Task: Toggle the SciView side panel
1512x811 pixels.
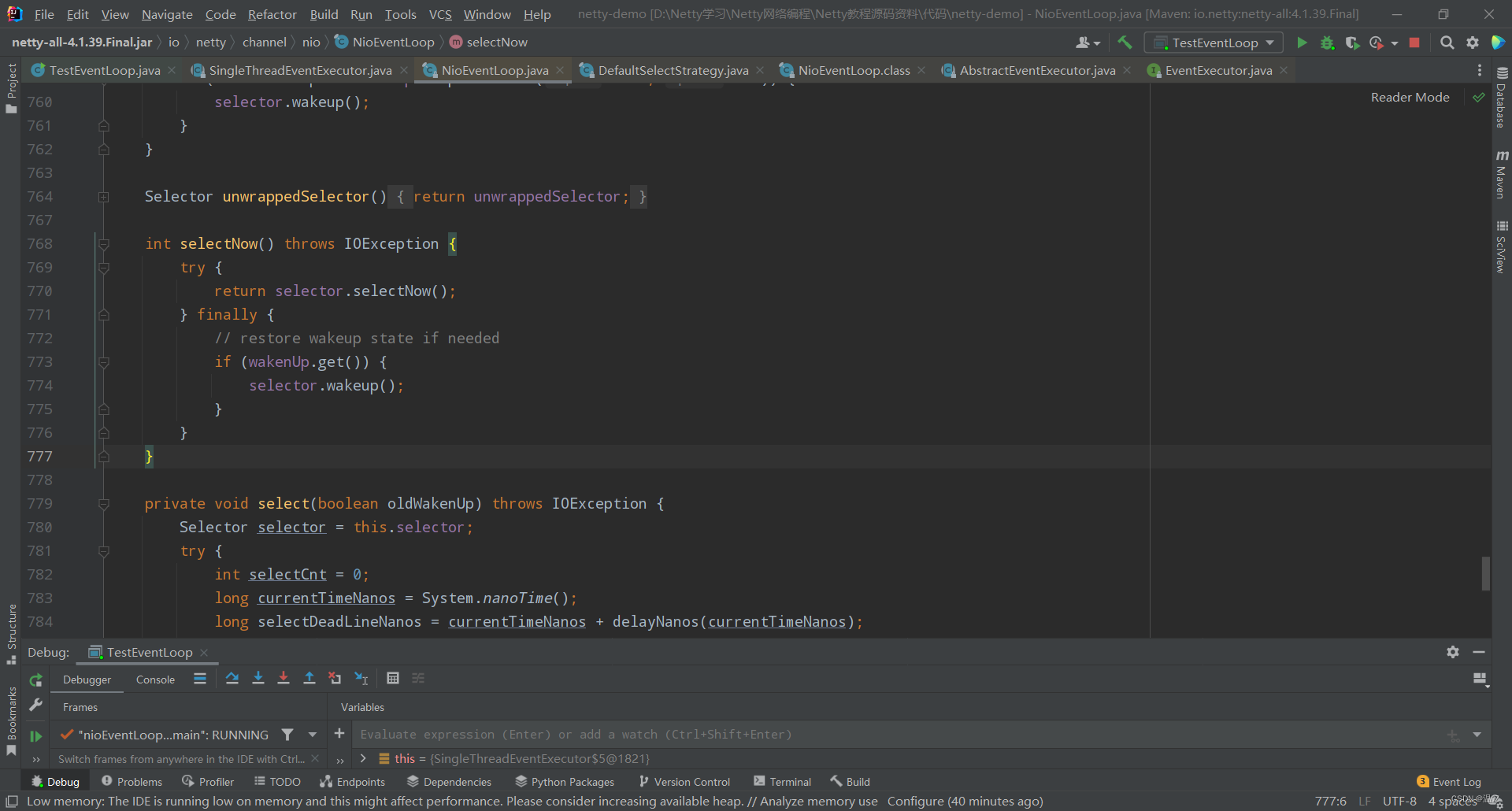Action: pos(1502,246)
